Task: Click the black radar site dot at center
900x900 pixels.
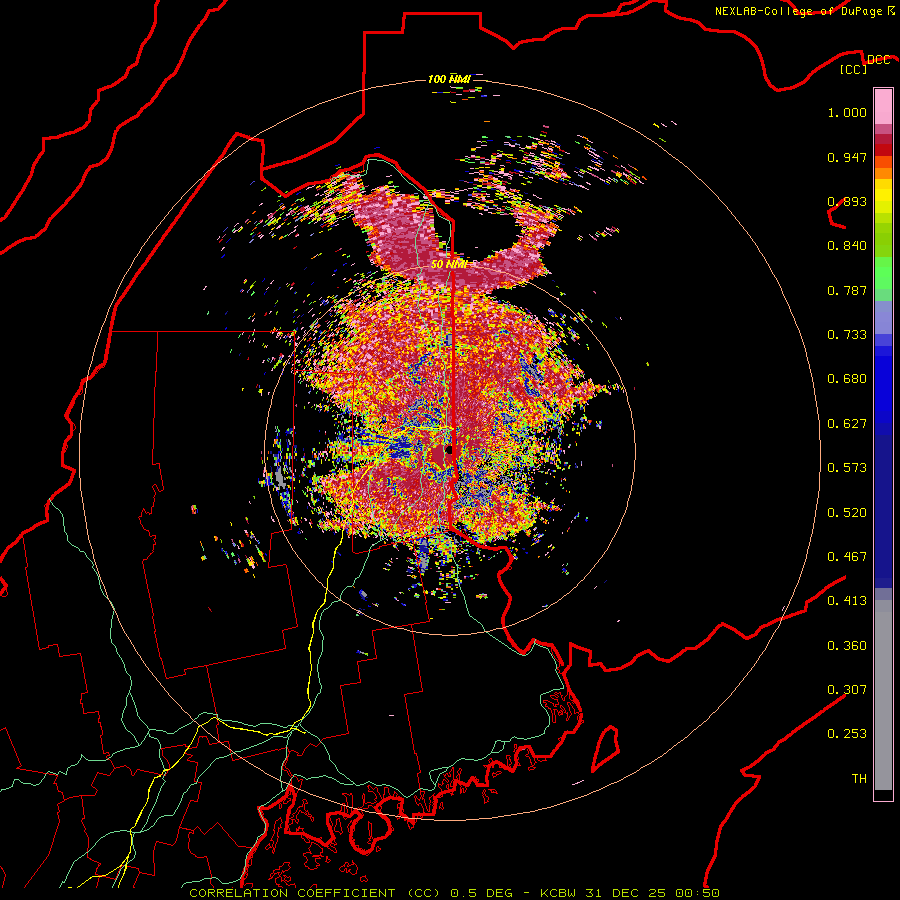Action: tap(449, 450)
